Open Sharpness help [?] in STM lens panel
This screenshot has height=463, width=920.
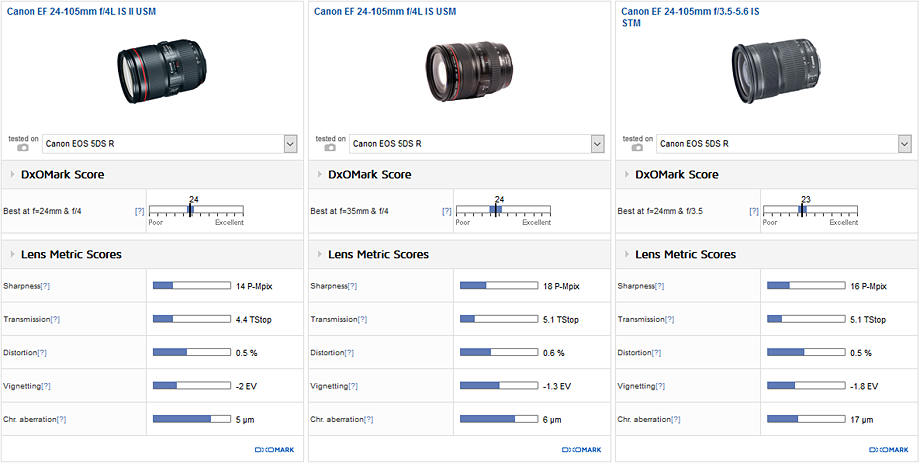pos(660,286)
